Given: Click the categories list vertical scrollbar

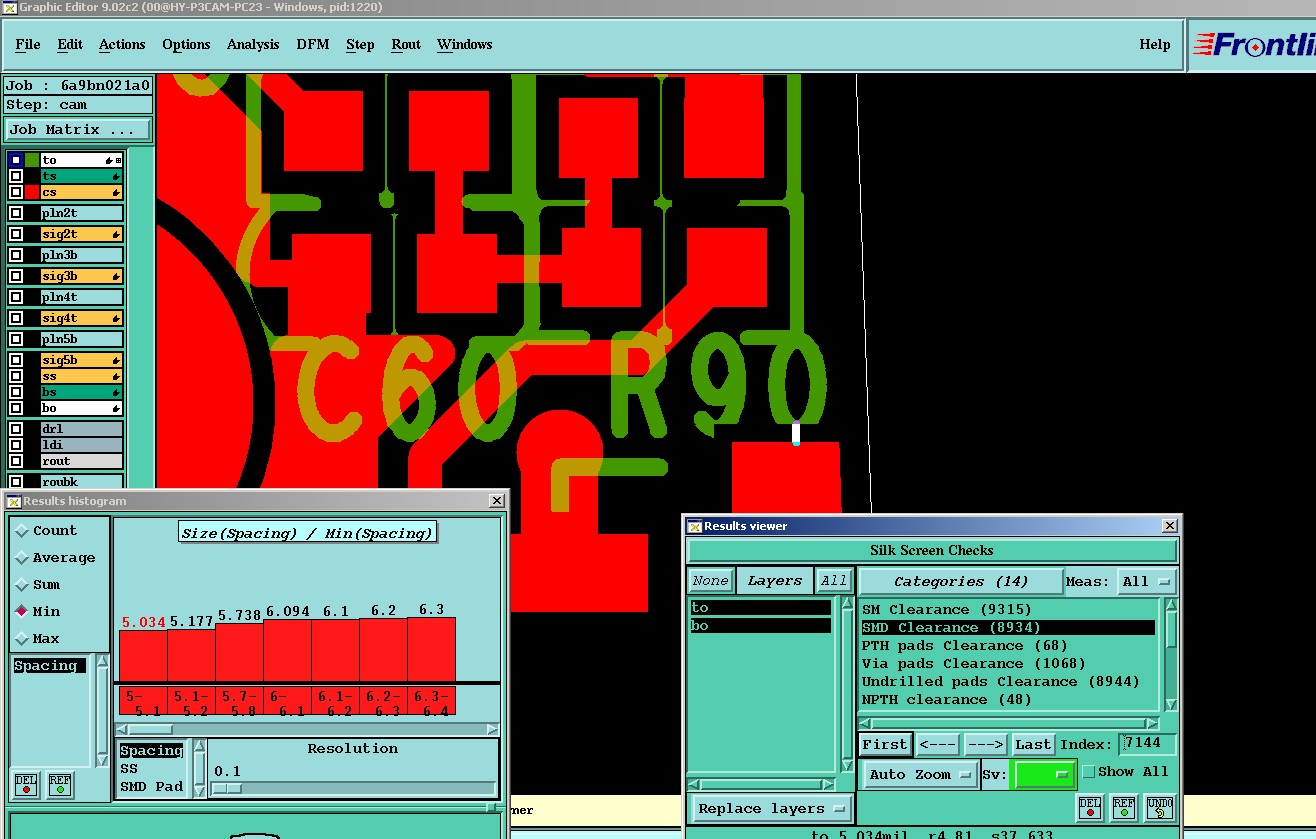Looking at the screenshot, I should pos(1171,654).
